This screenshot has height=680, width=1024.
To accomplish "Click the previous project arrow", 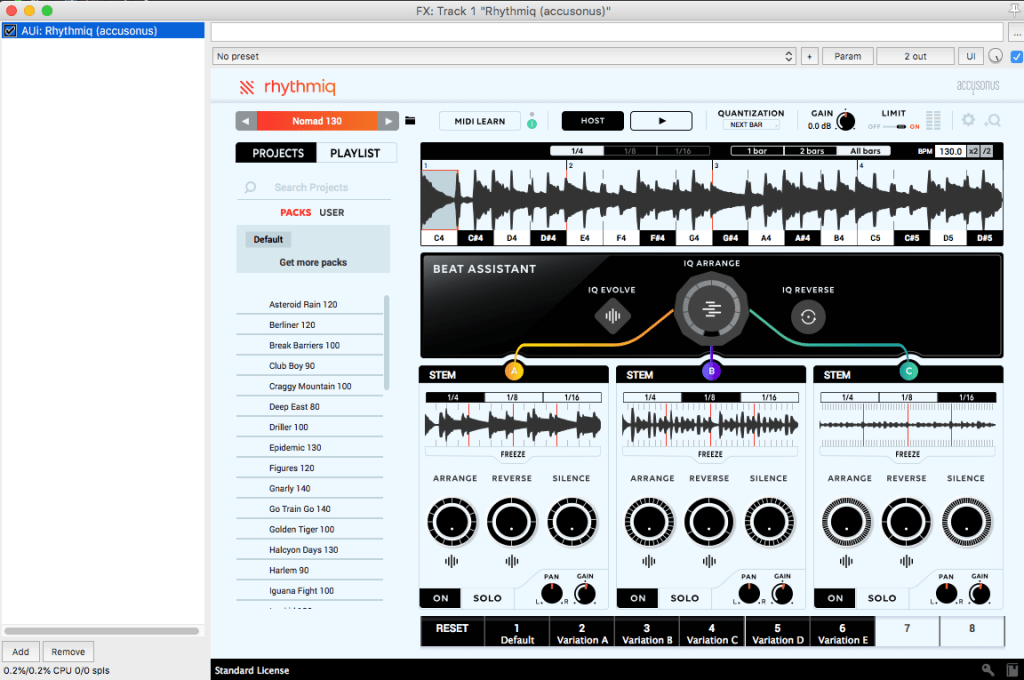I will (x=246, y=121).
